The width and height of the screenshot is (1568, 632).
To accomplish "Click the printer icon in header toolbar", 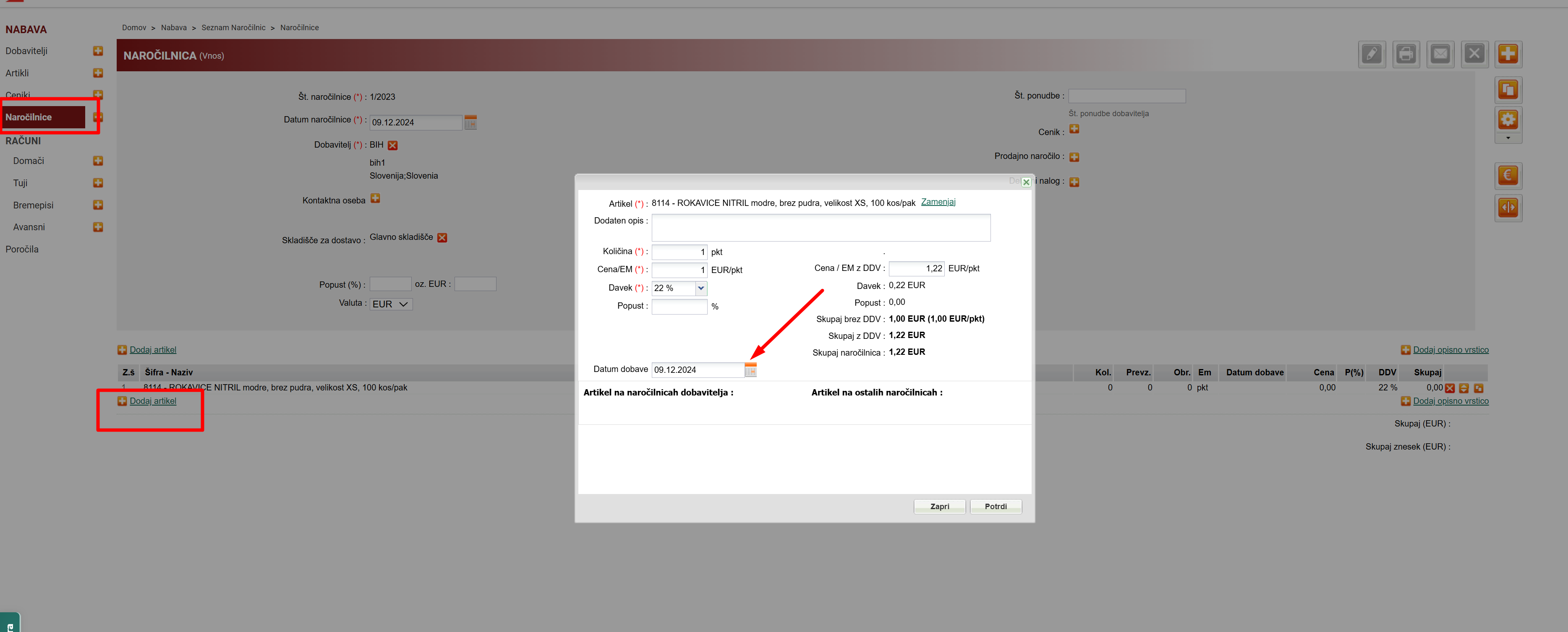I will point(1406,54).
